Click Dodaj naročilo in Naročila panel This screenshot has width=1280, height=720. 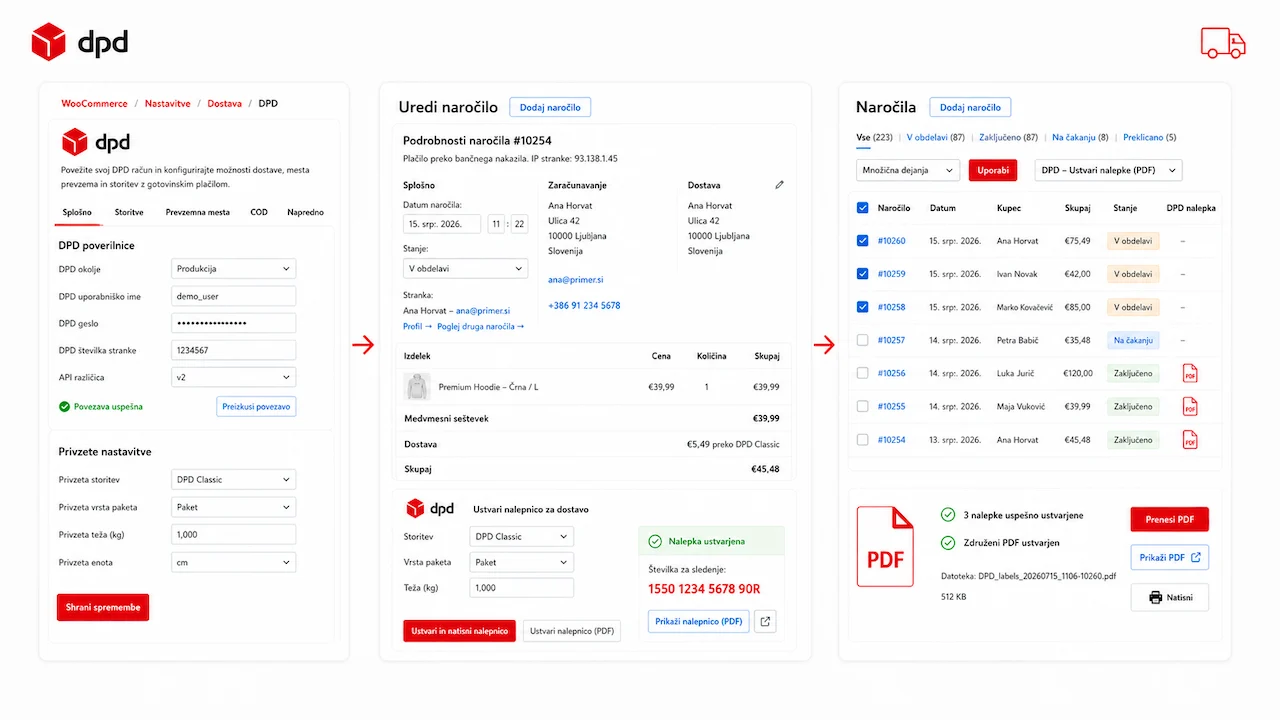pos(970,107)
